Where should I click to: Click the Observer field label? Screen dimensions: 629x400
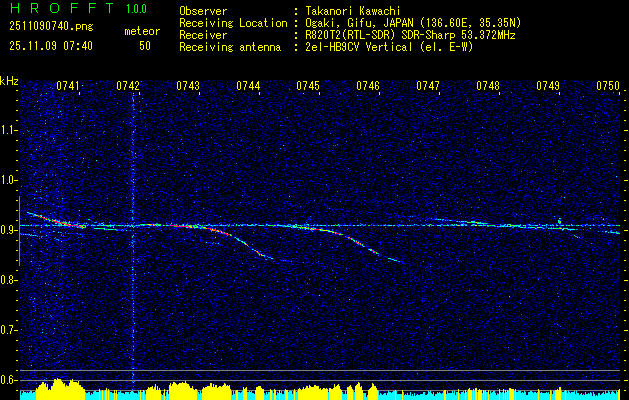point(203,11)
